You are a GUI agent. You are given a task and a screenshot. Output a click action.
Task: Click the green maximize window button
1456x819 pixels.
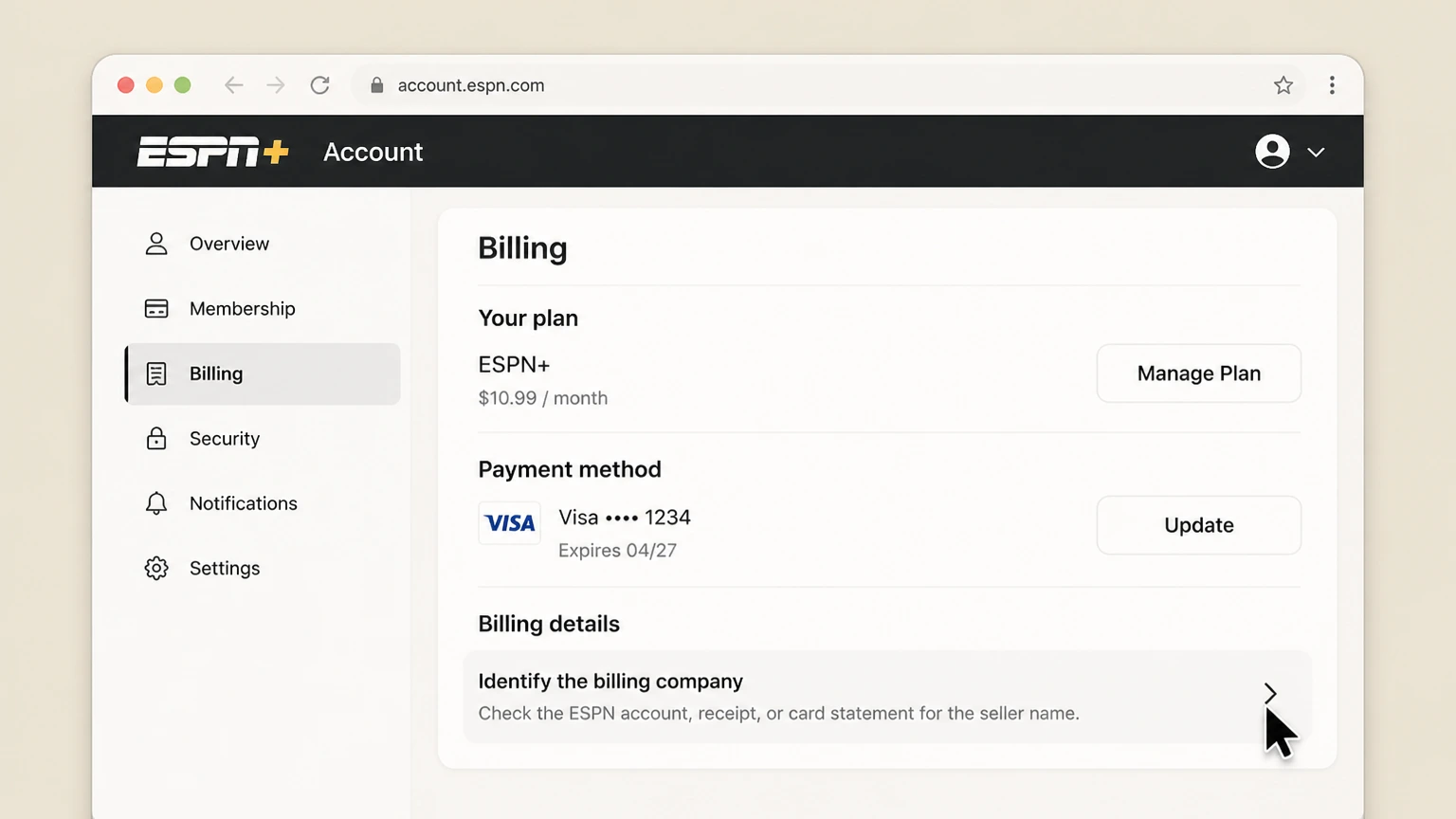click(183, 85)
